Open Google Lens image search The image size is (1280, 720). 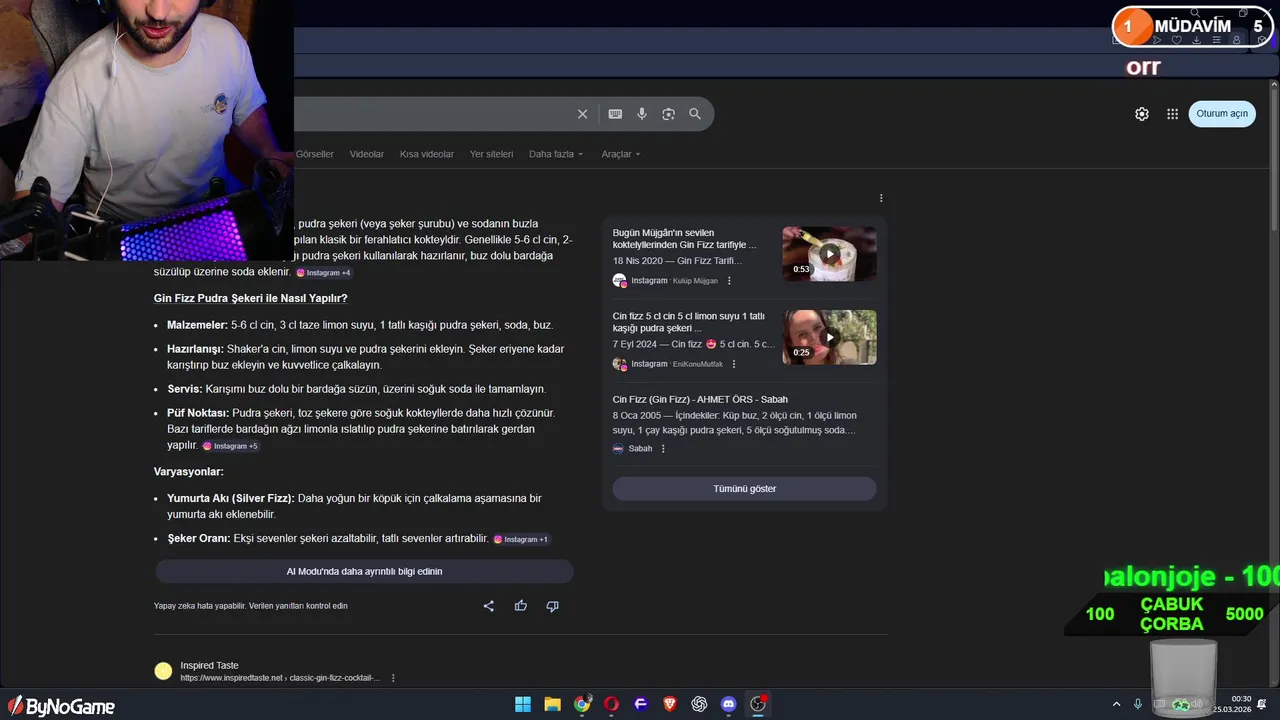(x=668, y=114)
